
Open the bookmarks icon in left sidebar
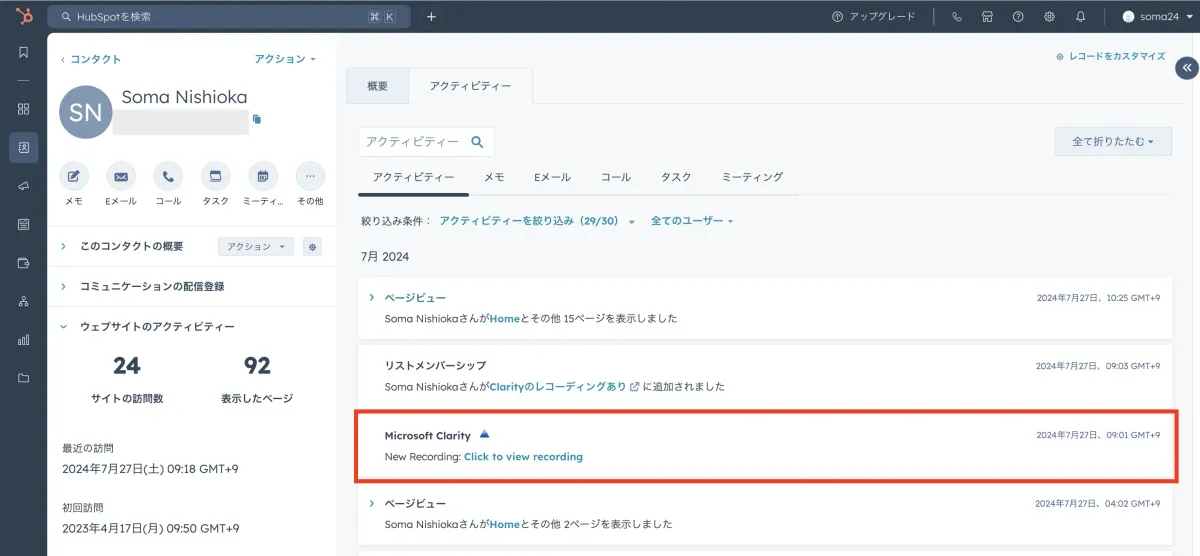tap(23, 52)
